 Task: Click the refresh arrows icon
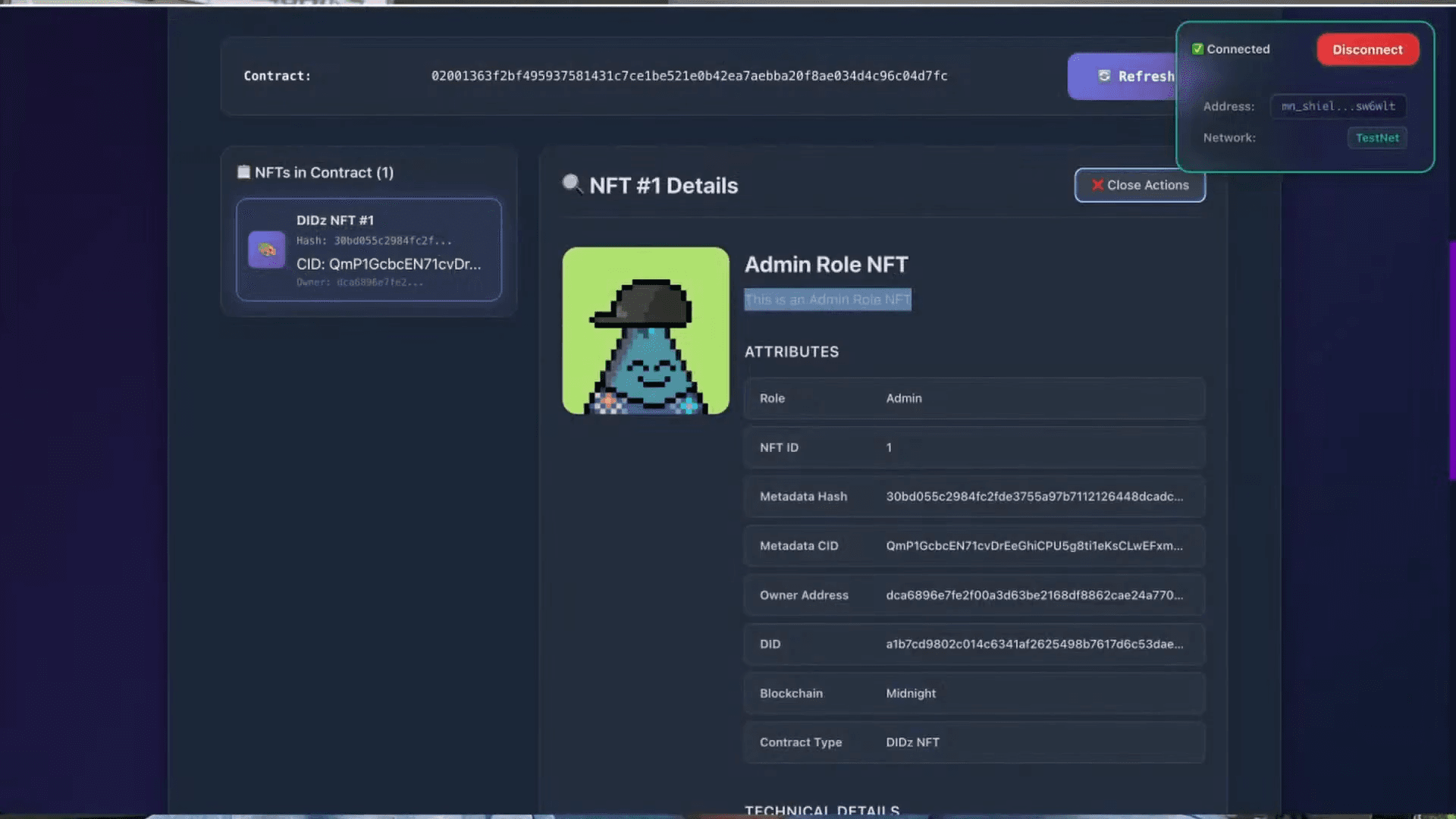pos(1104,76)
